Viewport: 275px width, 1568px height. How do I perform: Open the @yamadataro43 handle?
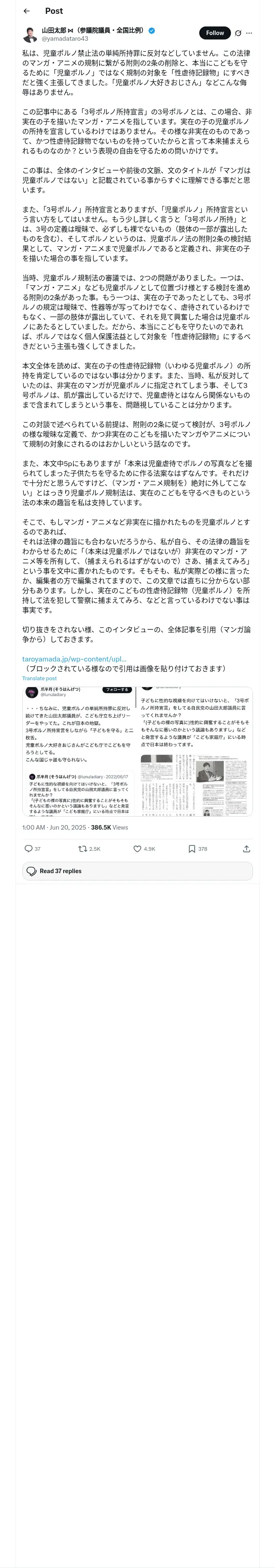(x=65, y=38)
